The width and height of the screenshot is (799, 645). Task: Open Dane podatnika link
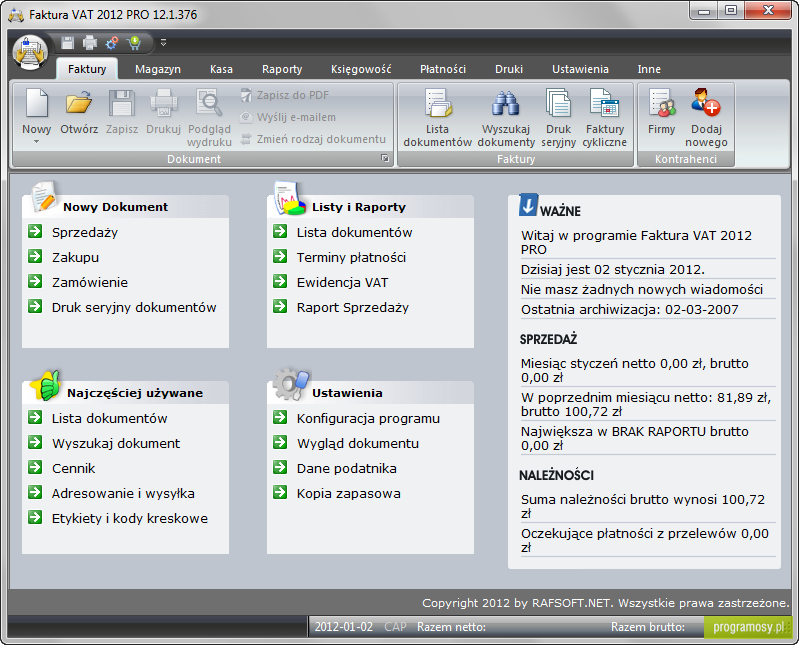point(347,468)
